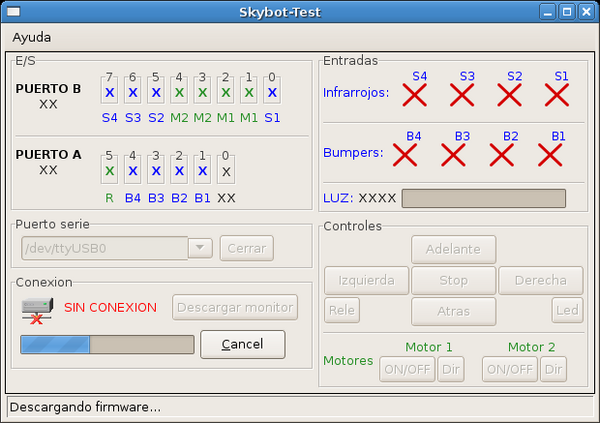Open the serial port dropdown arrow

pos(200,248)
